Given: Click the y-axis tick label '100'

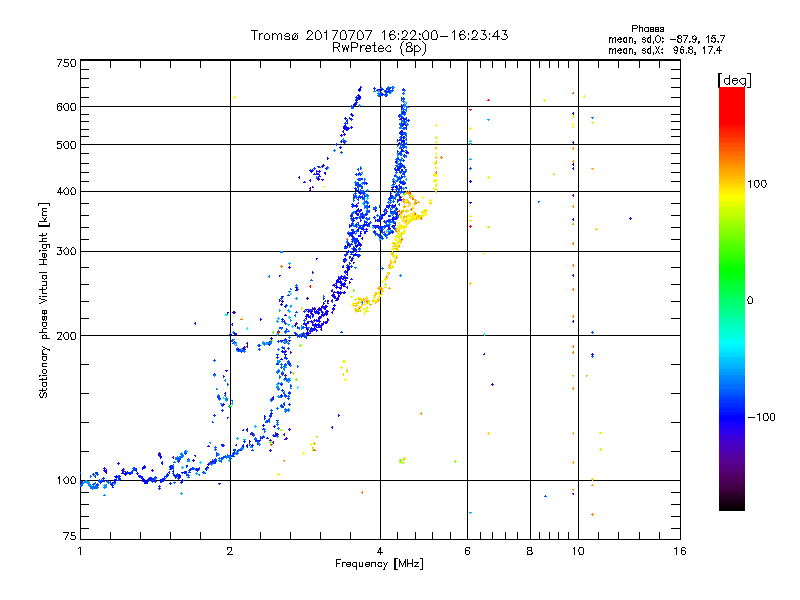Looking at the screenshot, I should point(66,481).
